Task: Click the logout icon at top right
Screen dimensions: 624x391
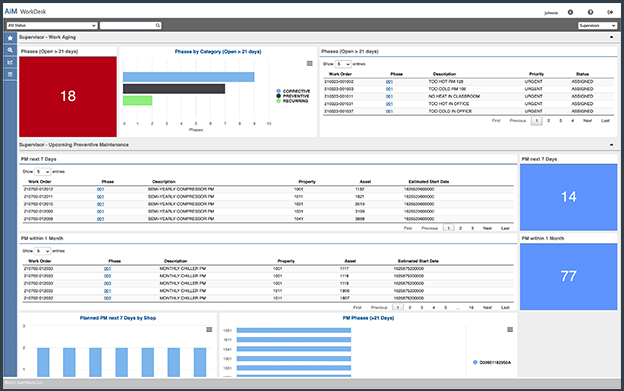Action: [x=610, y=12]
